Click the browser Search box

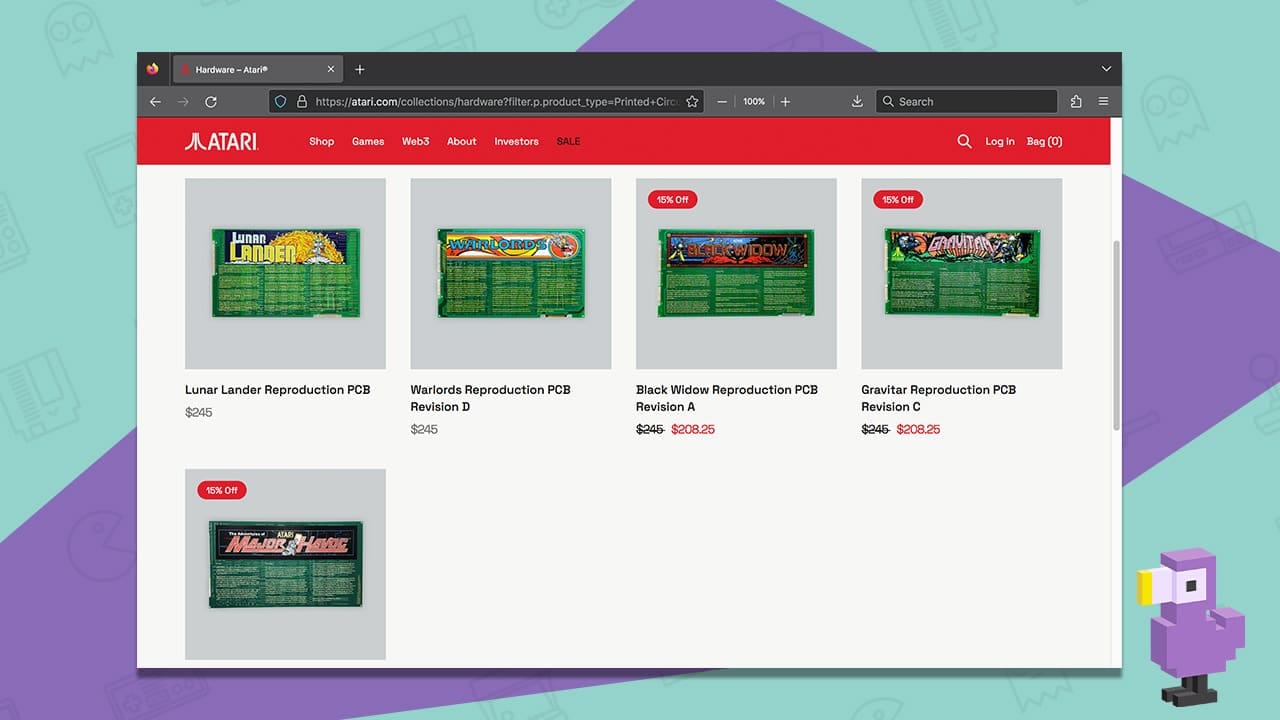pos(966,101)
